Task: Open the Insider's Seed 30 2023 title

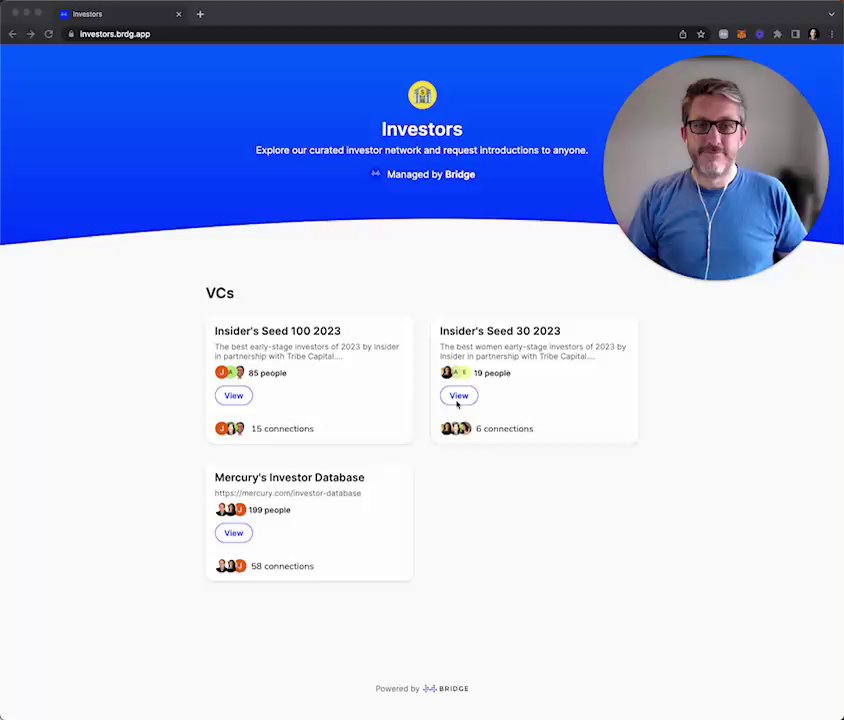Action: tap(500, 331)
